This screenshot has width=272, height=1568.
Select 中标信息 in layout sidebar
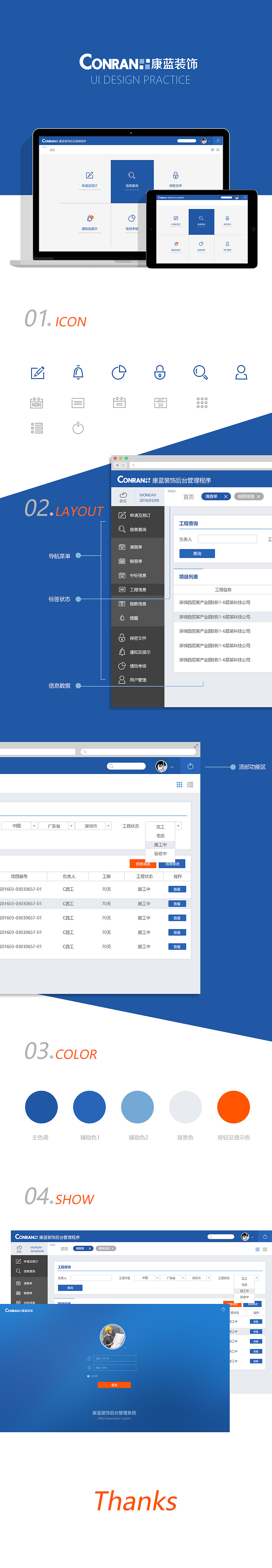pyautogui.click(x=138, y=575)
